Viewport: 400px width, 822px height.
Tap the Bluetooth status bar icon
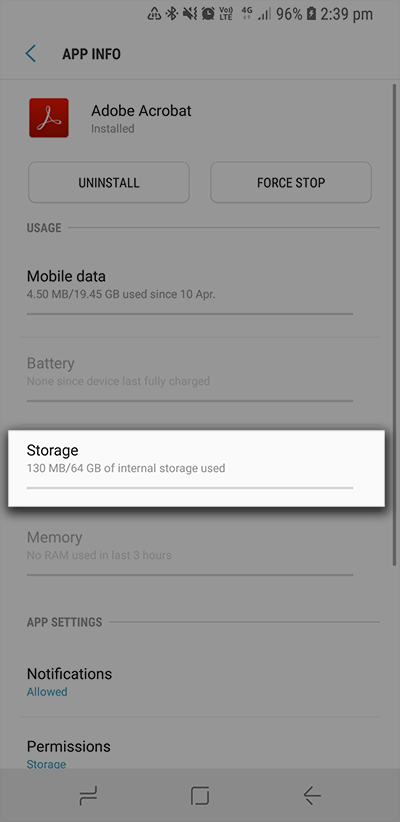point(171,14)
